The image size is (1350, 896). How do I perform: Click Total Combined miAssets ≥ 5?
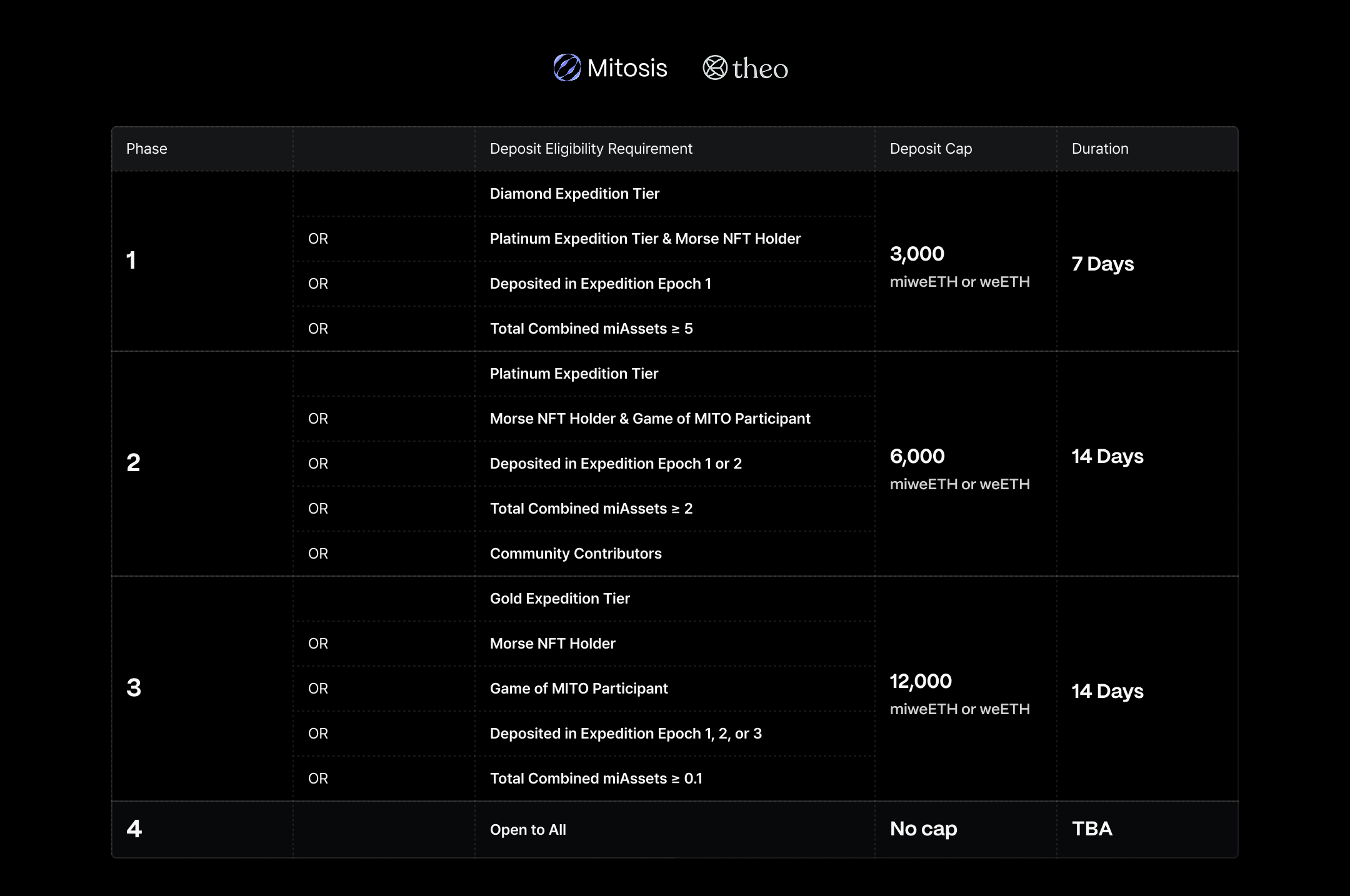tap(591, 329)
